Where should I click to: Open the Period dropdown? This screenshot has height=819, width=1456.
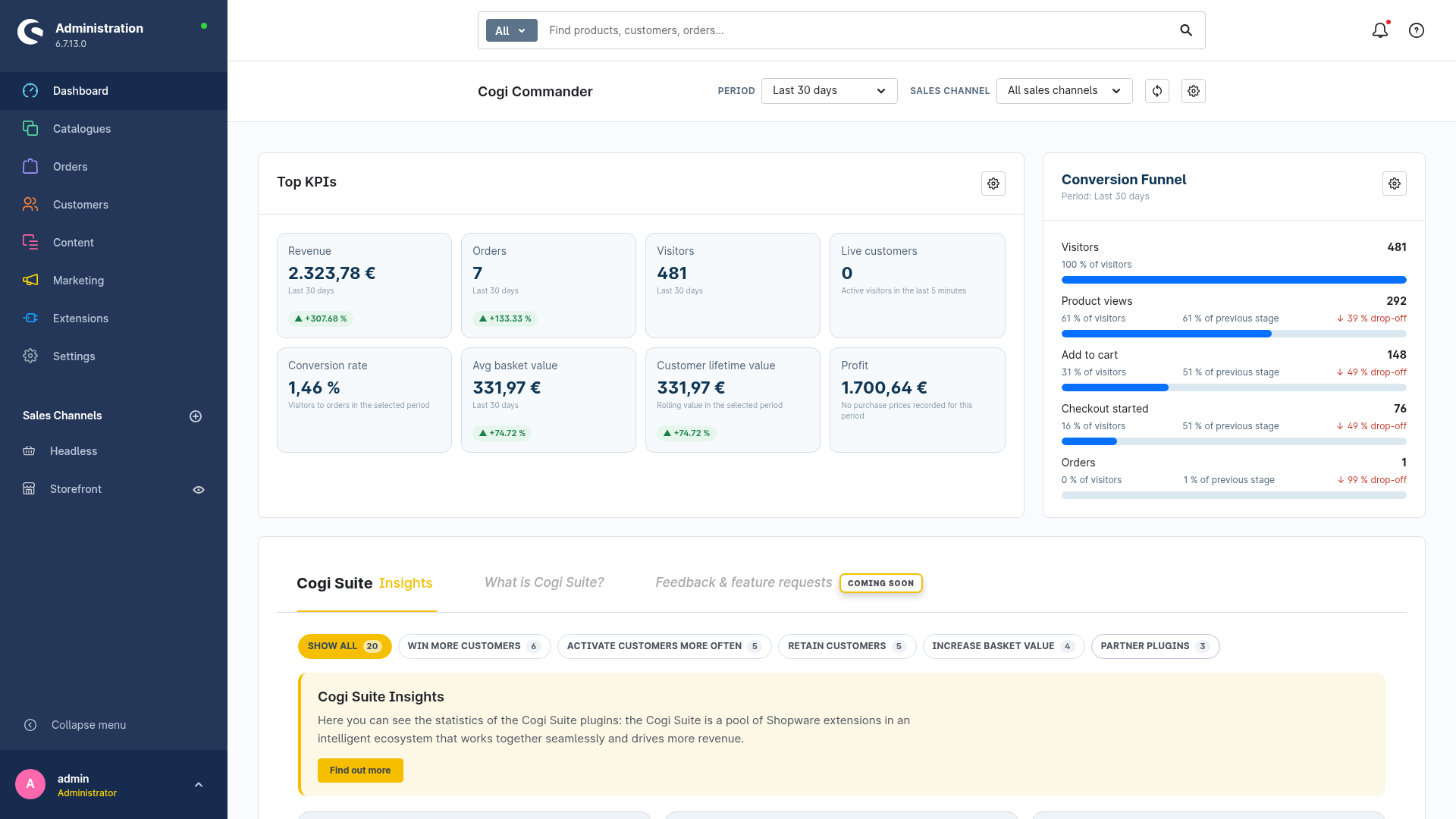pyautogui.click(x=830, y=91)
